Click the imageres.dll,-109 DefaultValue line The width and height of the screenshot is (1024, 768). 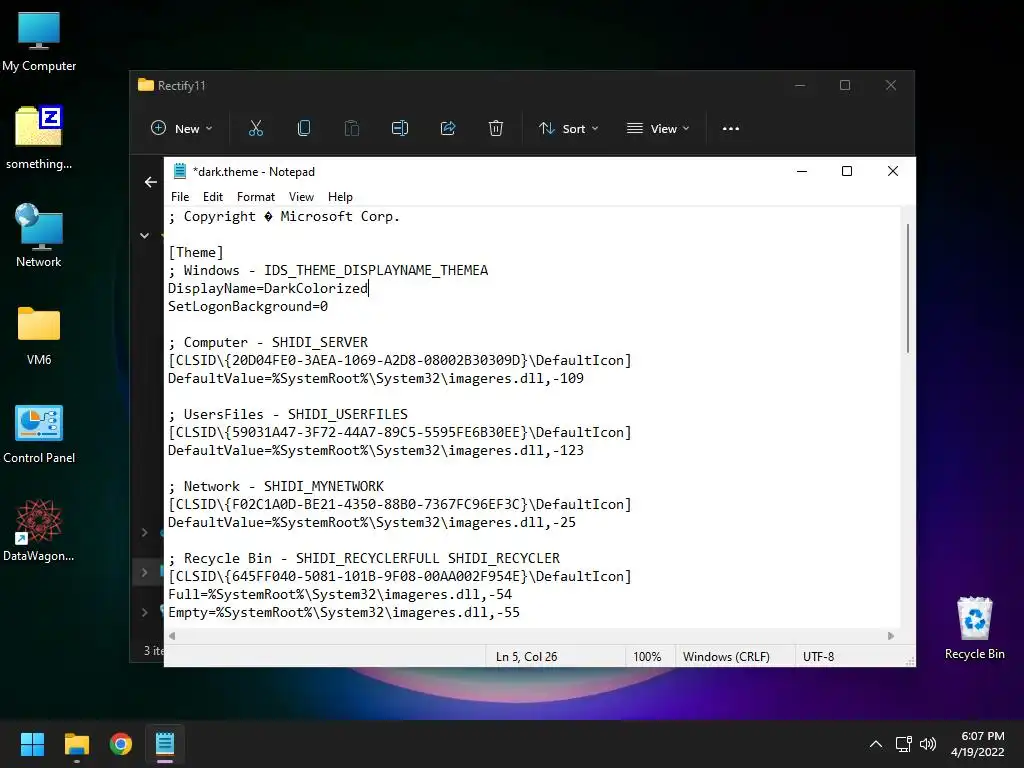click(376, 378)
